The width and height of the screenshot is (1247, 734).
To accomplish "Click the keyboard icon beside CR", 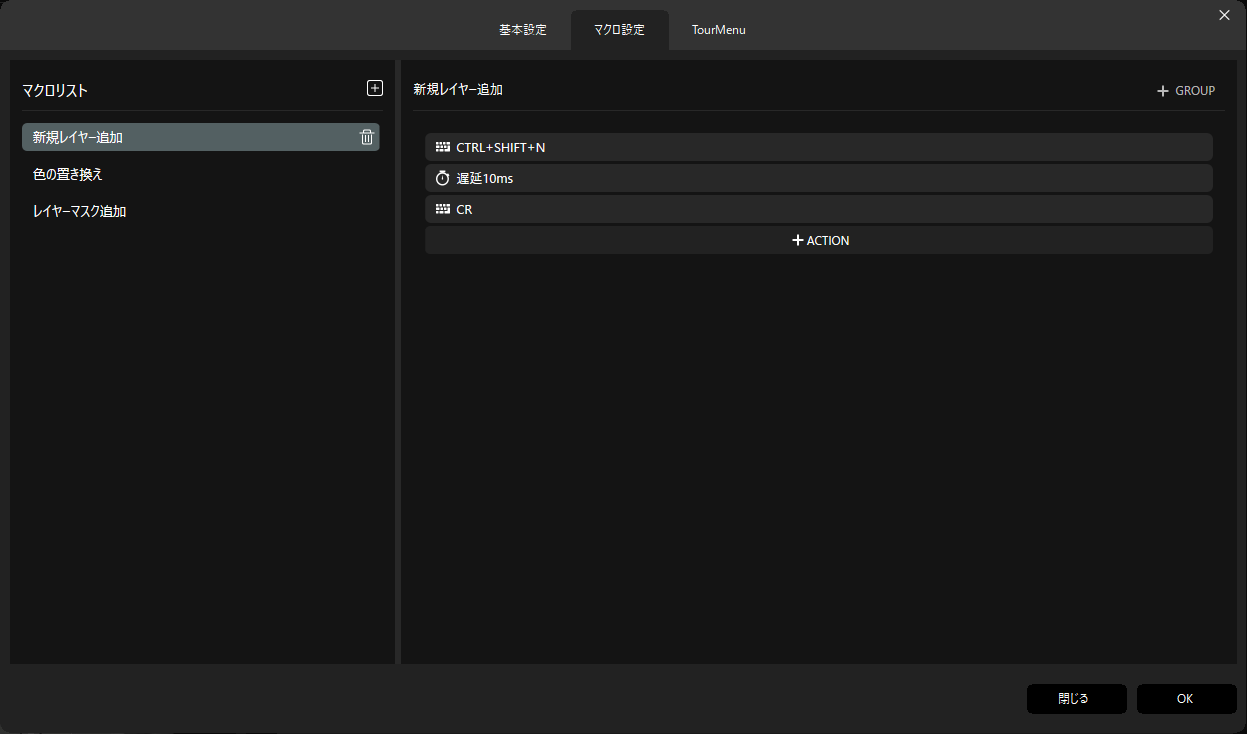I will 443,210.
